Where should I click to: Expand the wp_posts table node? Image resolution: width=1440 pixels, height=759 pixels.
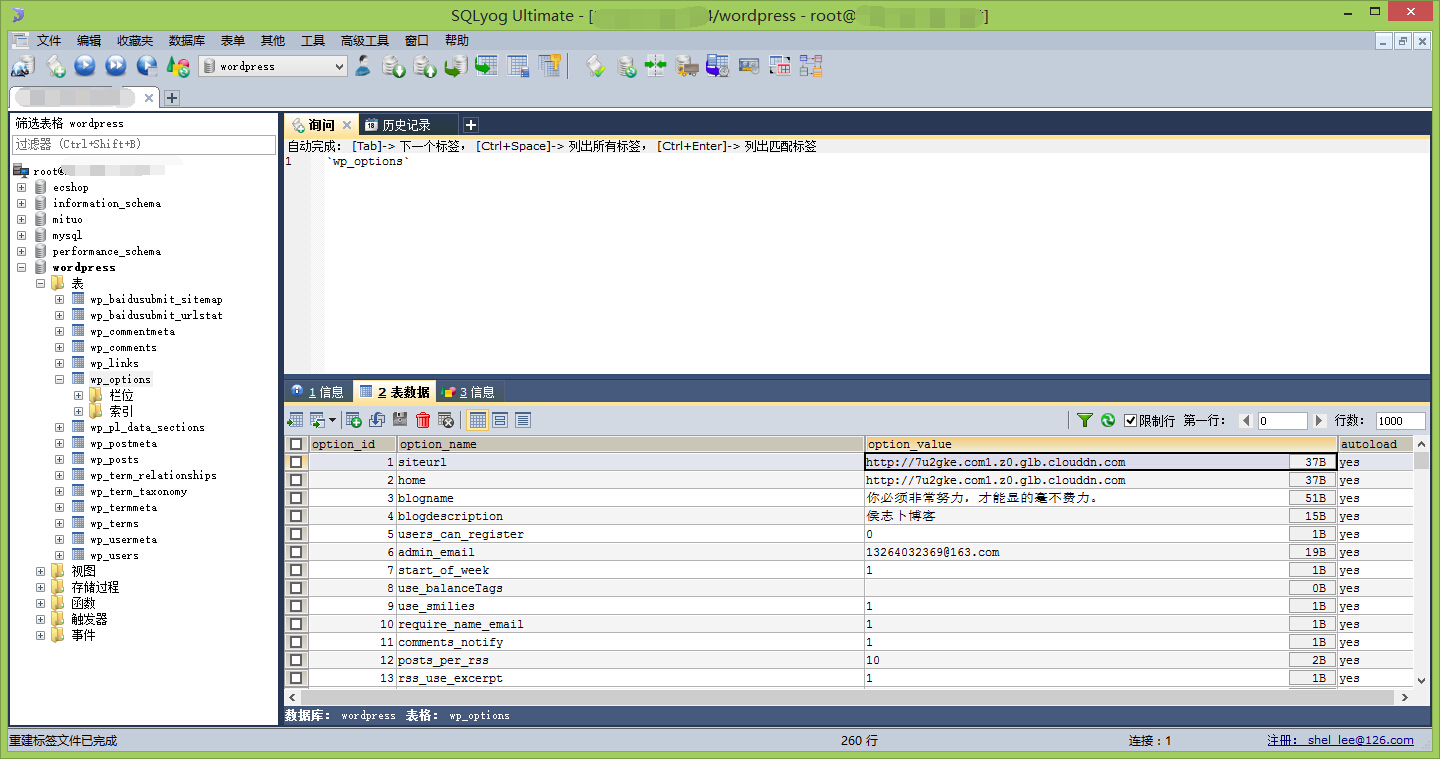59,459
